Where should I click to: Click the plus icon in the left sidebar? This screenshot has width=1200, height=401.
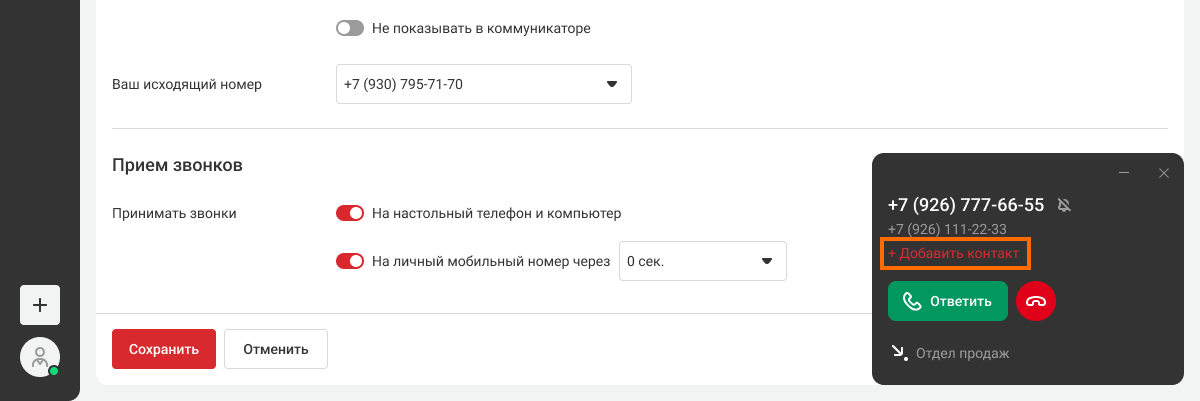[x=40, y=305]
